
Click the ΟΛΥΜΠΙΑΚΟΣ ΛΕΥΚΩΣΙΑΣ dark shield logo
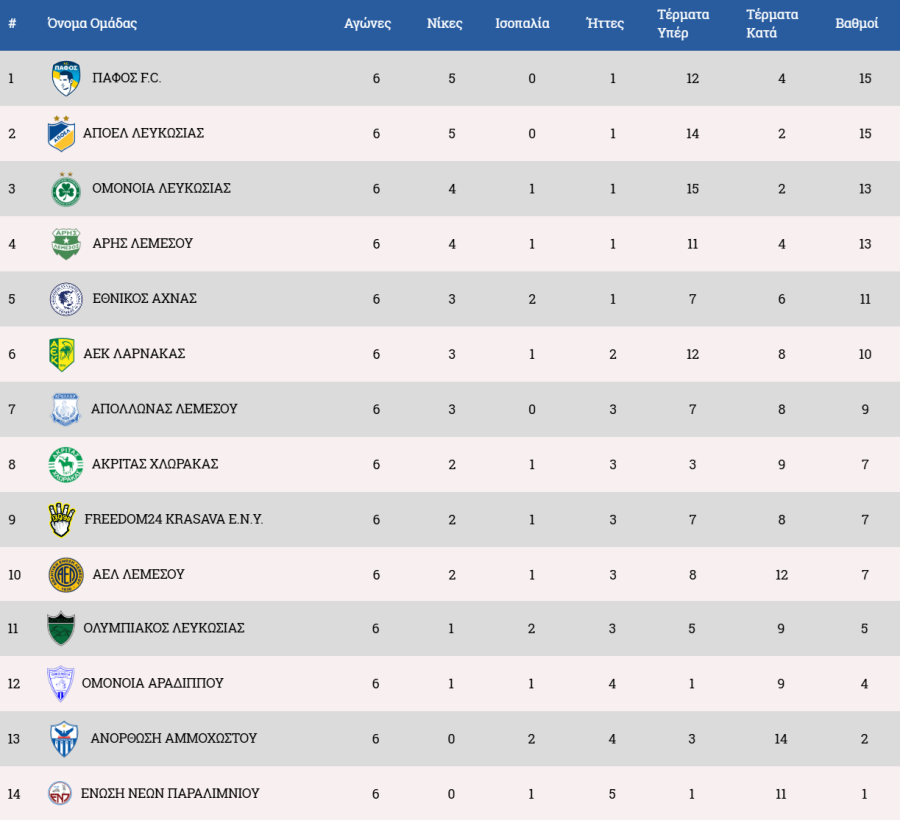[x=62, y=629]
